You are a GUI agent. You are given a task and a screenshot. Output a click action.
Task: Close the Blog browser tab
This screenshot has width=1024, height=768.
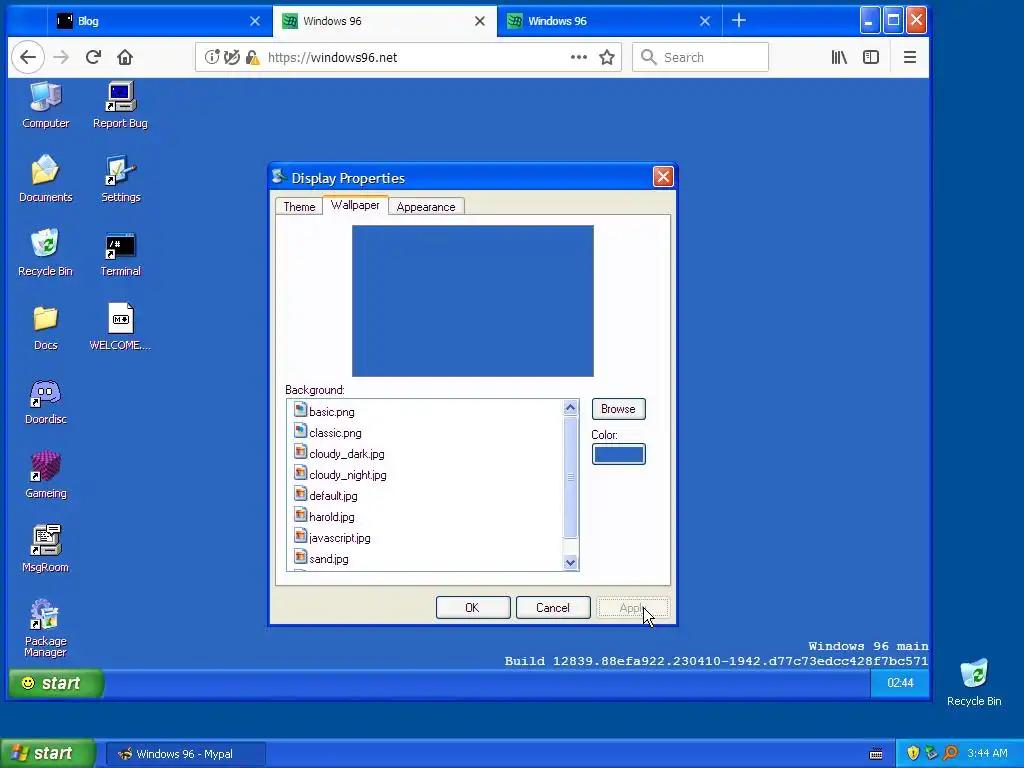coord(255,21)
